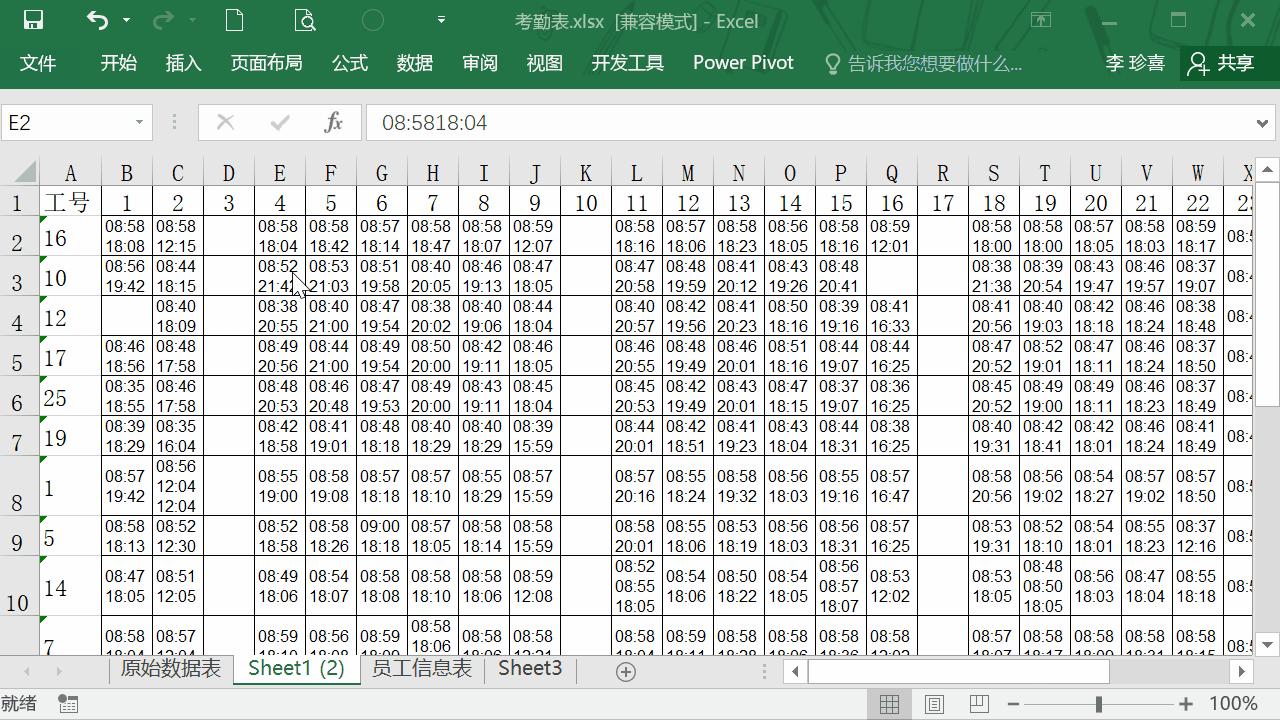Add a new worksheet with the plus button
The height and width of the screenshot is (720, 1280).
click(624, 670)
